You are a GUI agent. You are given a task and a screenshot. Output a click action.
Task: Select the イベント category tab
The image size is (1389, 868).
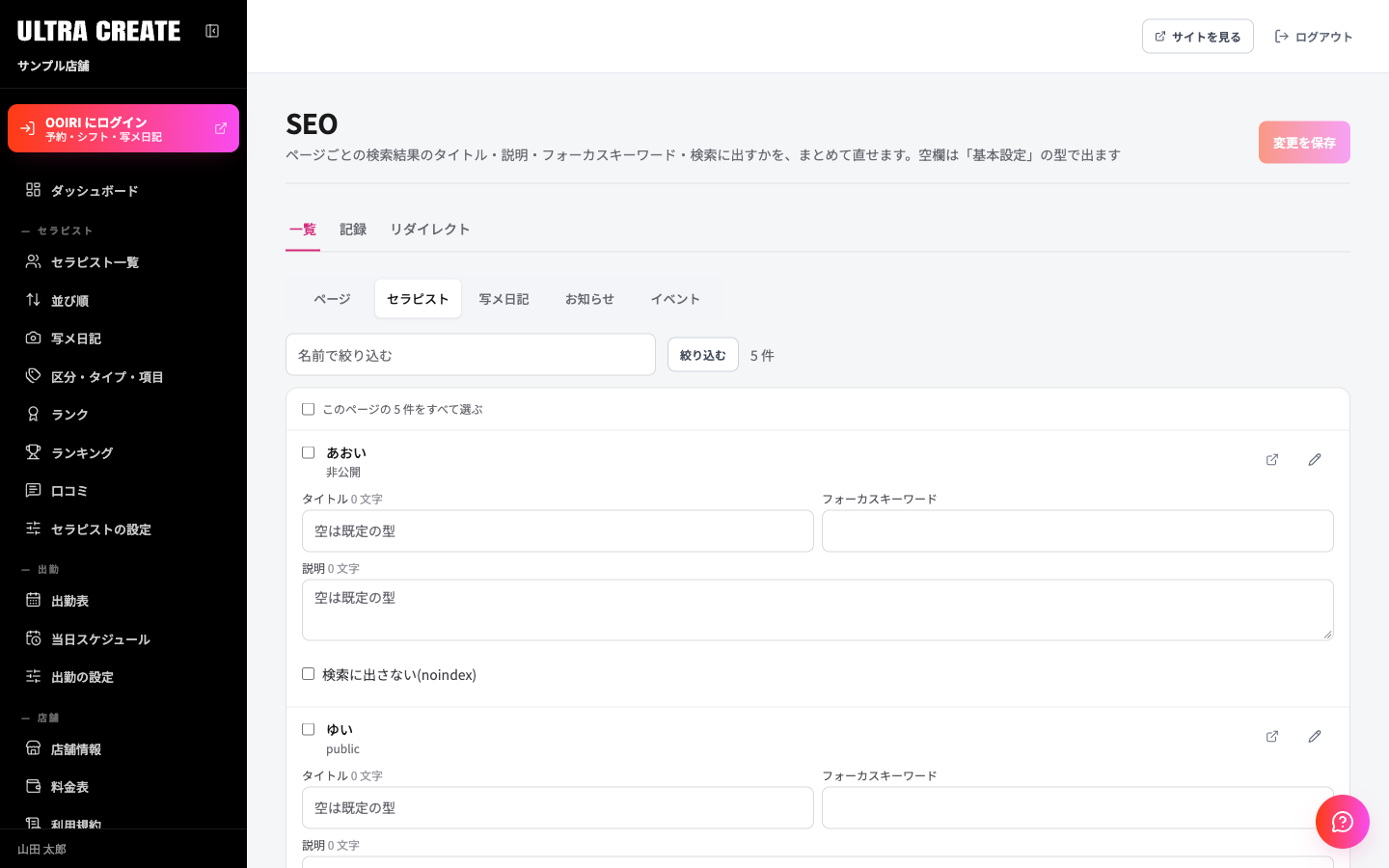675,299
